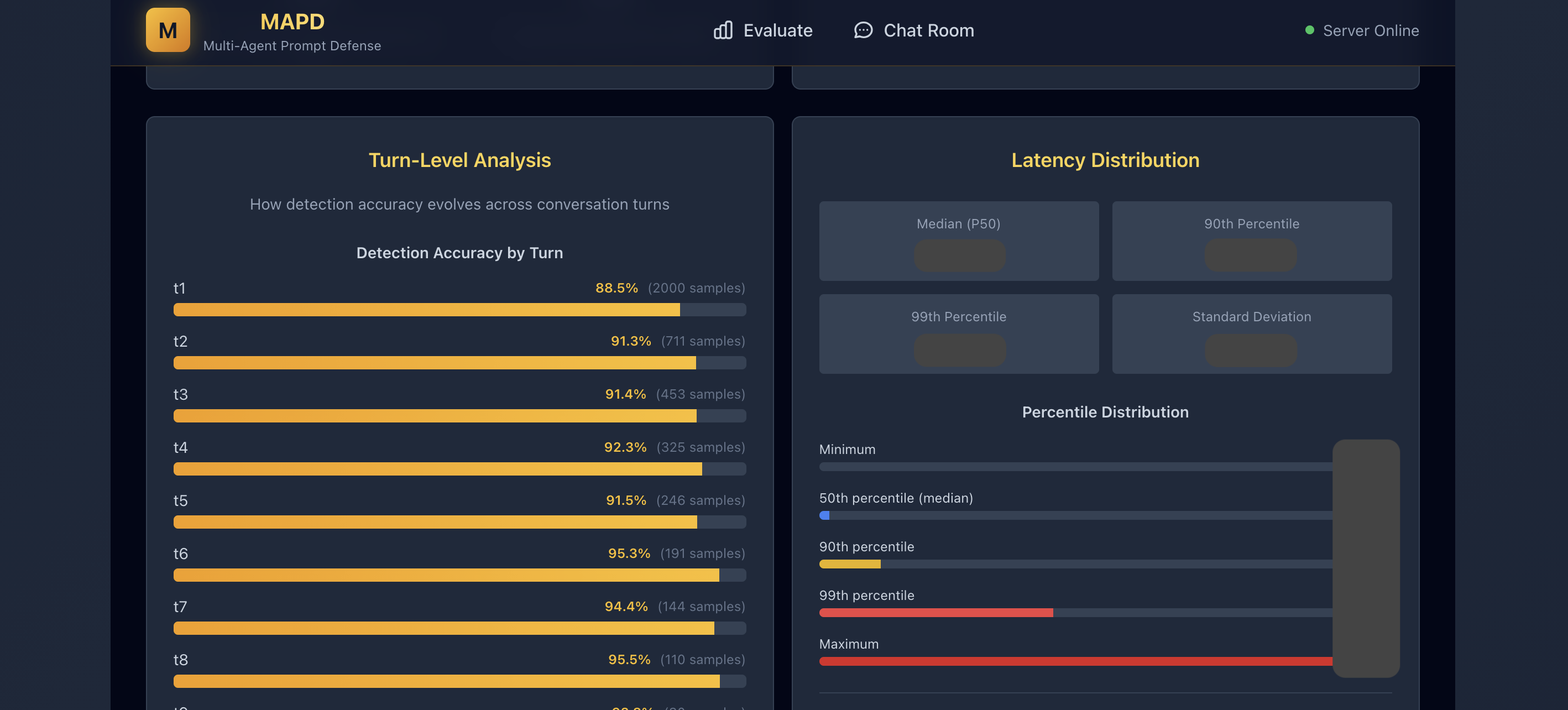Viewport: 1568px width, 710px height.
Task: Open the Evaluate tab
Action: pyautogui.click(x=764, y=30)
